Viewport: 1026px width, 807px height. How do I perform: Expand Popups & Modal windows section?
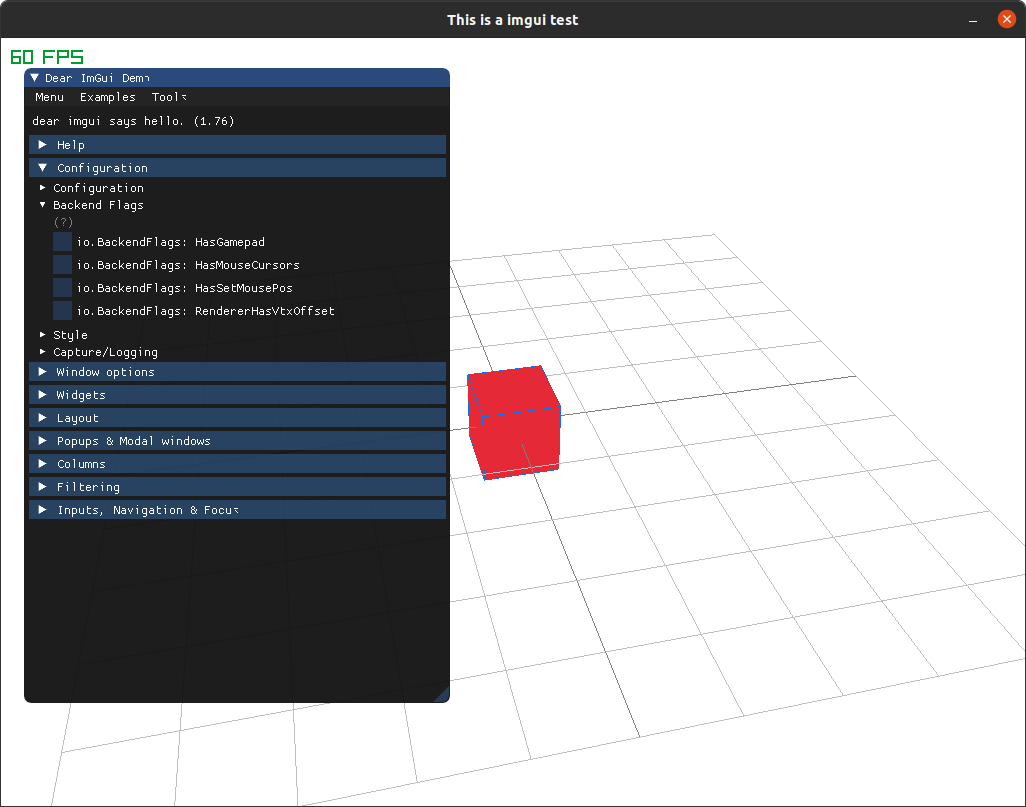pos(238,440)
